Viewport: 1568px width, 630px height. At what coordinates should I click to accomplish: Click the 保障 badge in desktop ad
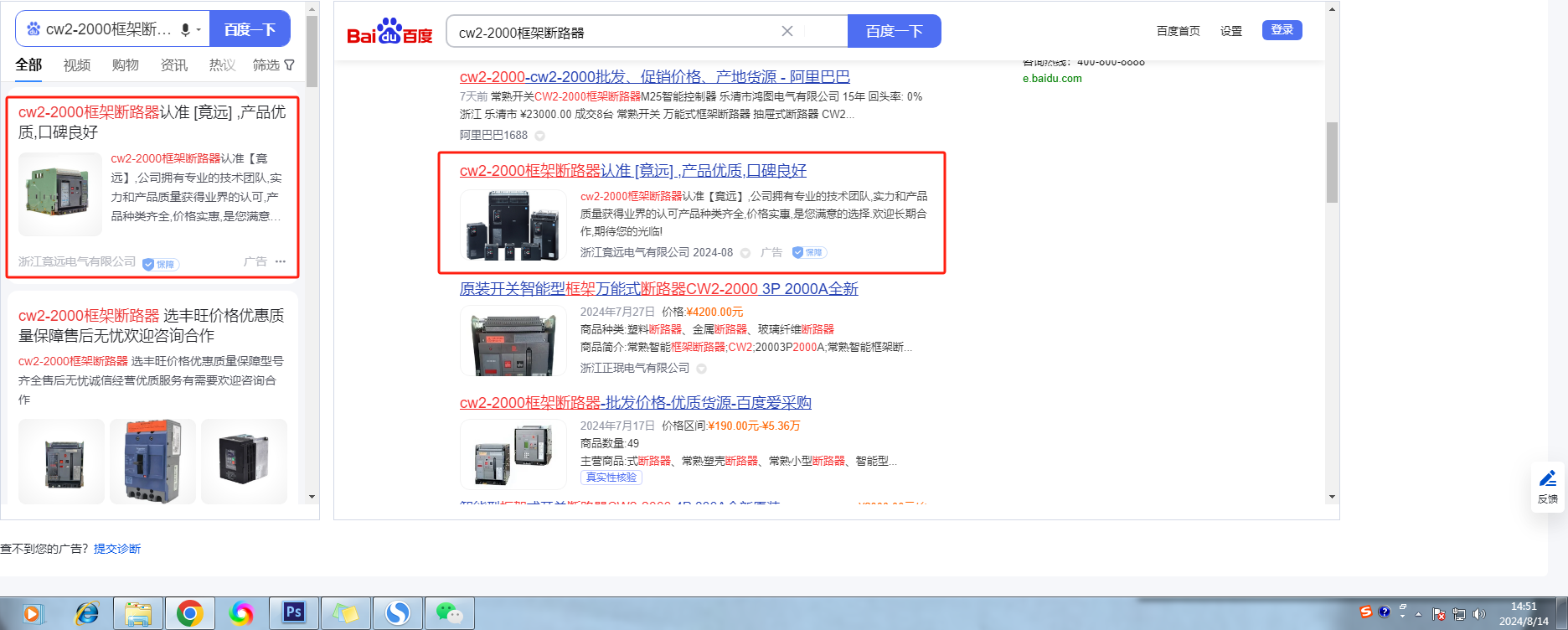pyautogui.click(x=809, y=252)
